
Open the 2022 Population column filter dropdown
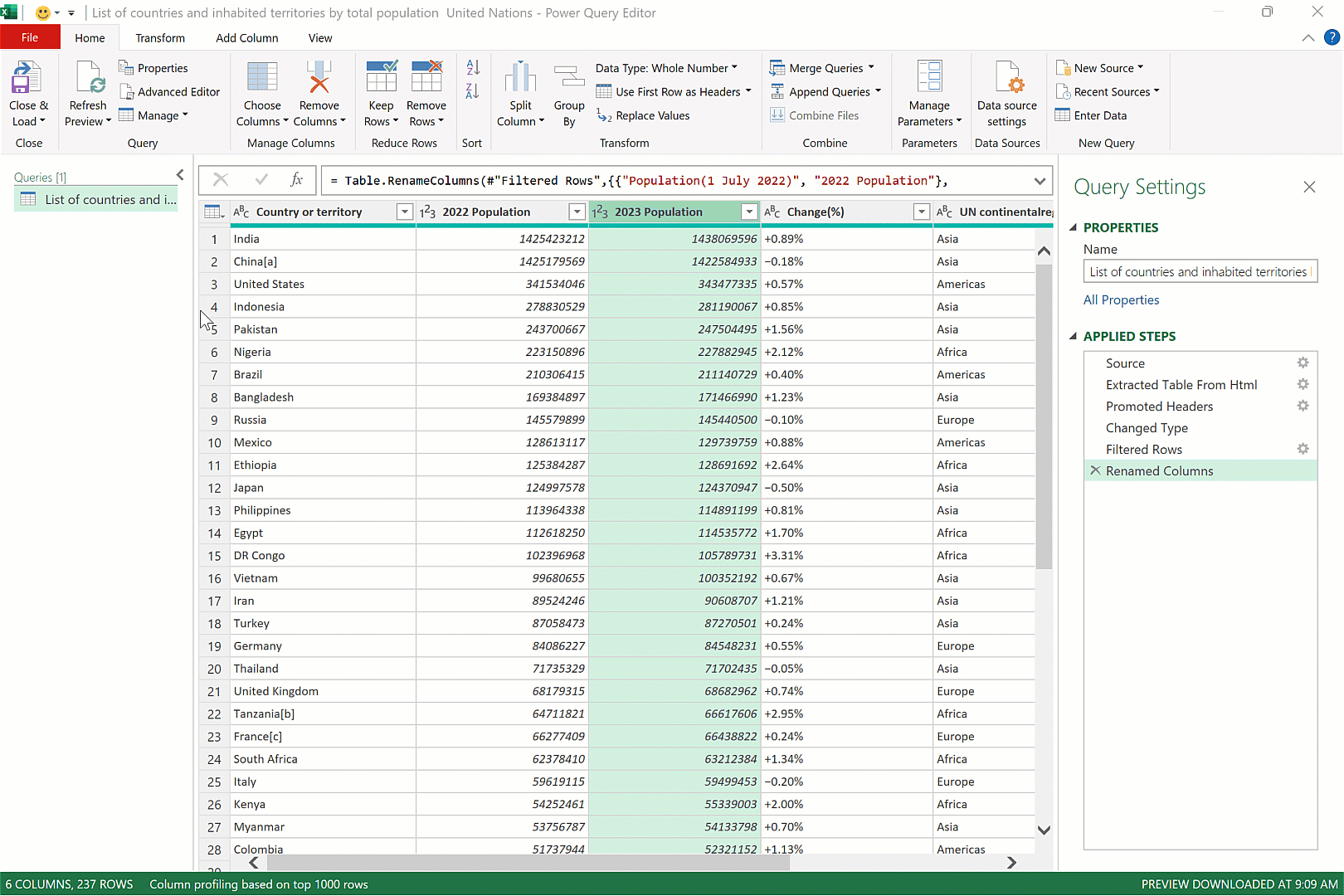tap(577, 212)
